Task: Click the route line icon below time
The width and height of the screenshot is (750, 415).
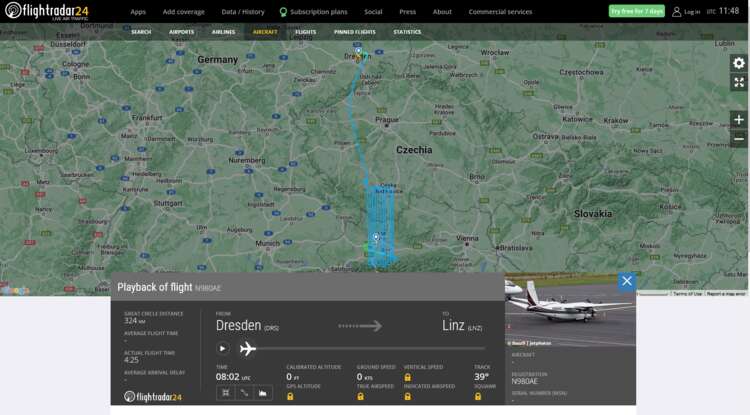Action: [x=244, y=393]
